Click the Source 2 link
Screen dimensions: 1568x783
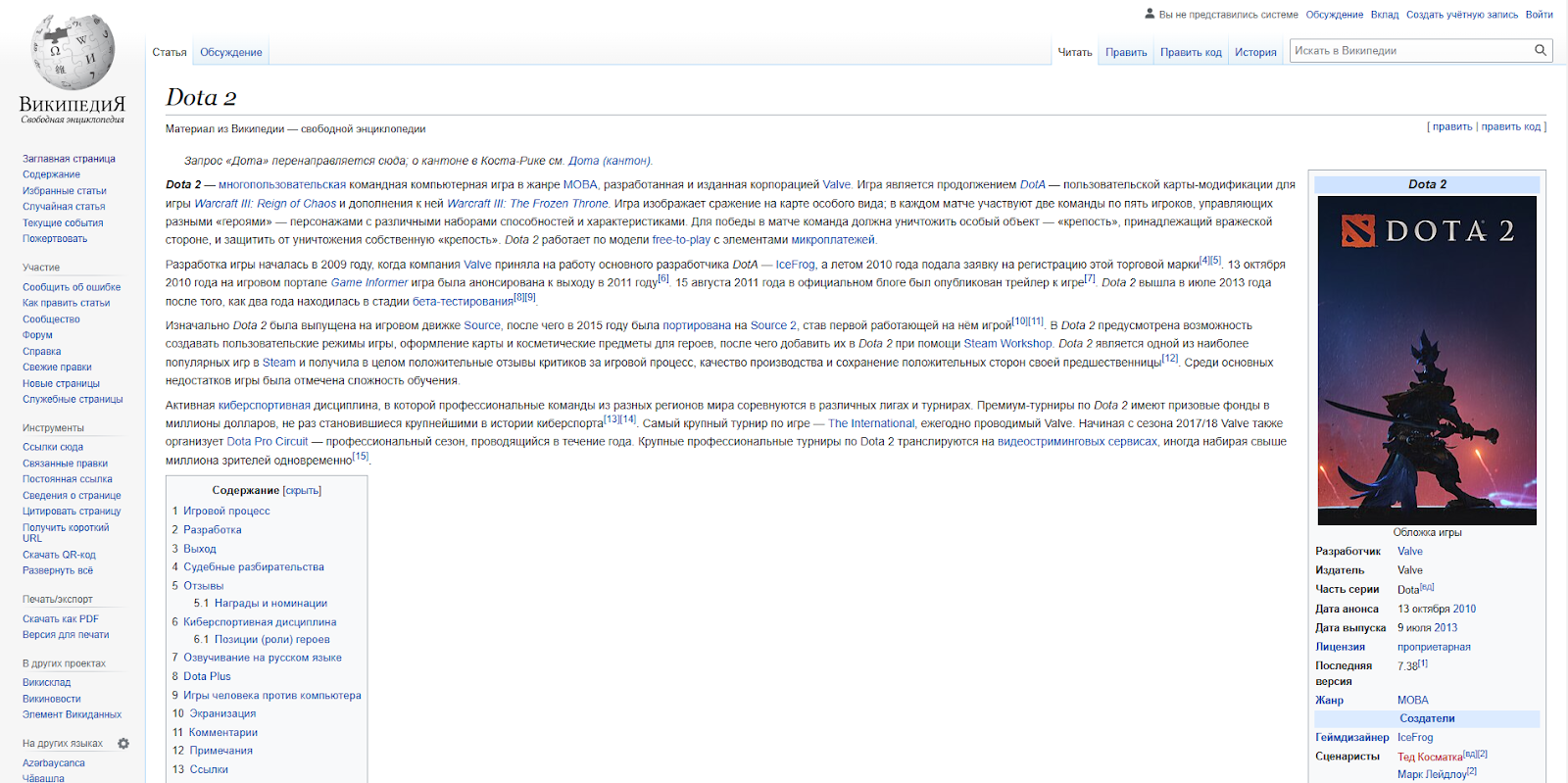[x=773, y=325]
